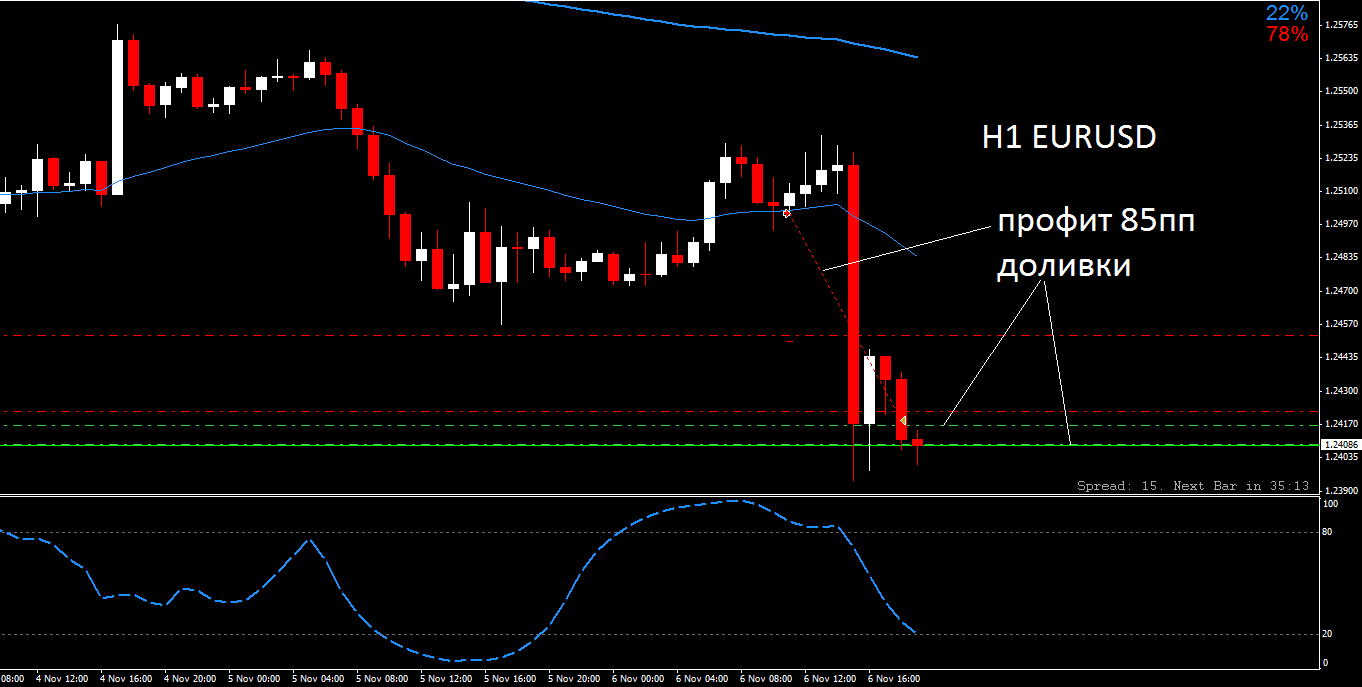Screen dimensions: 1362x687
Task: Click time axis label 4 Nov 16:00
Action: (x=128, y=679)
